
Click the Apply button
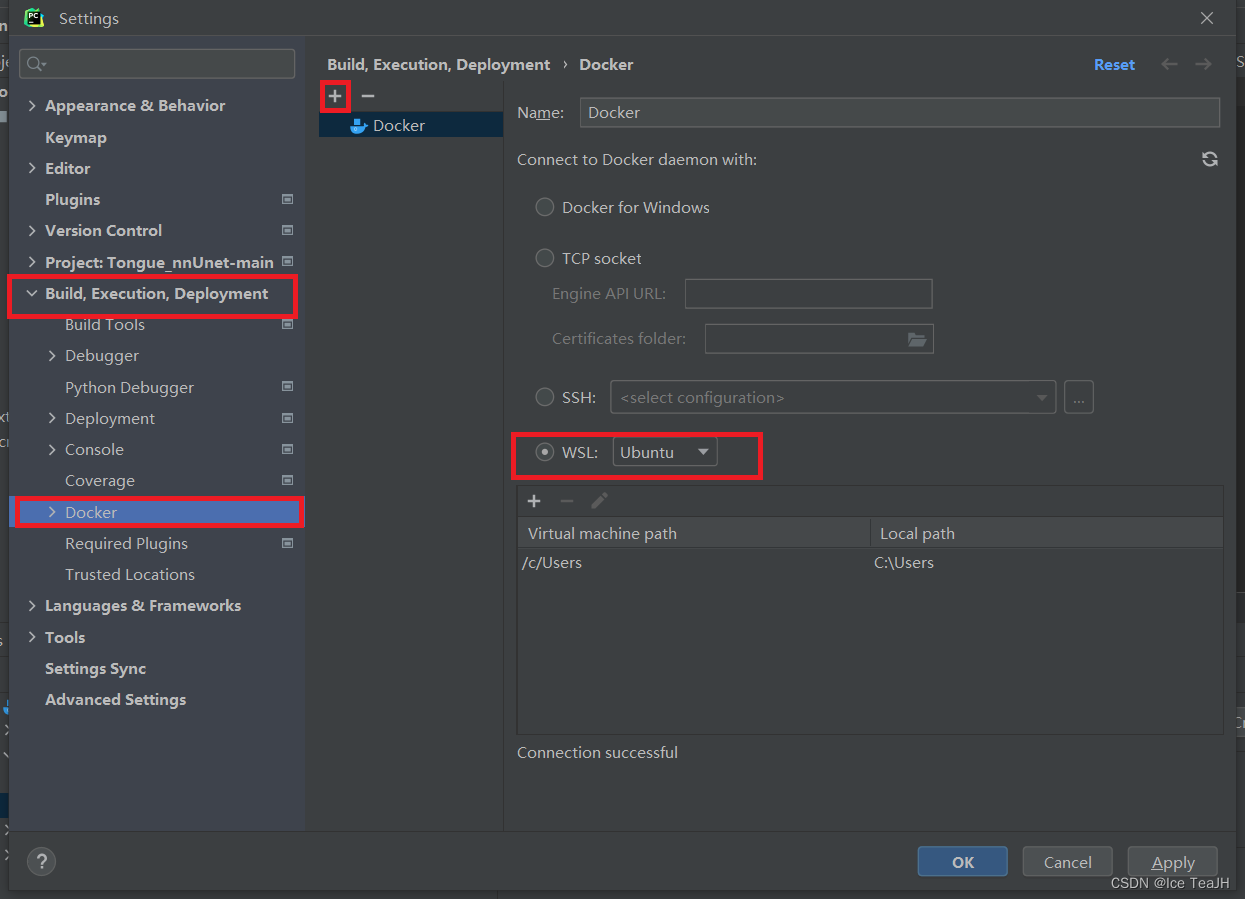point(1173,862)
